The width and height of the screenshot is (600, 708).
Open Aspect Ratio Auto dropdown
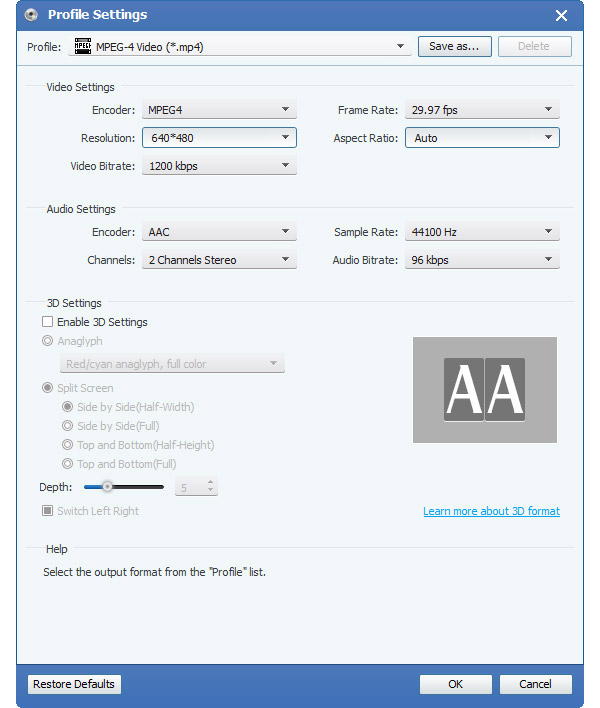click(482, 138)
